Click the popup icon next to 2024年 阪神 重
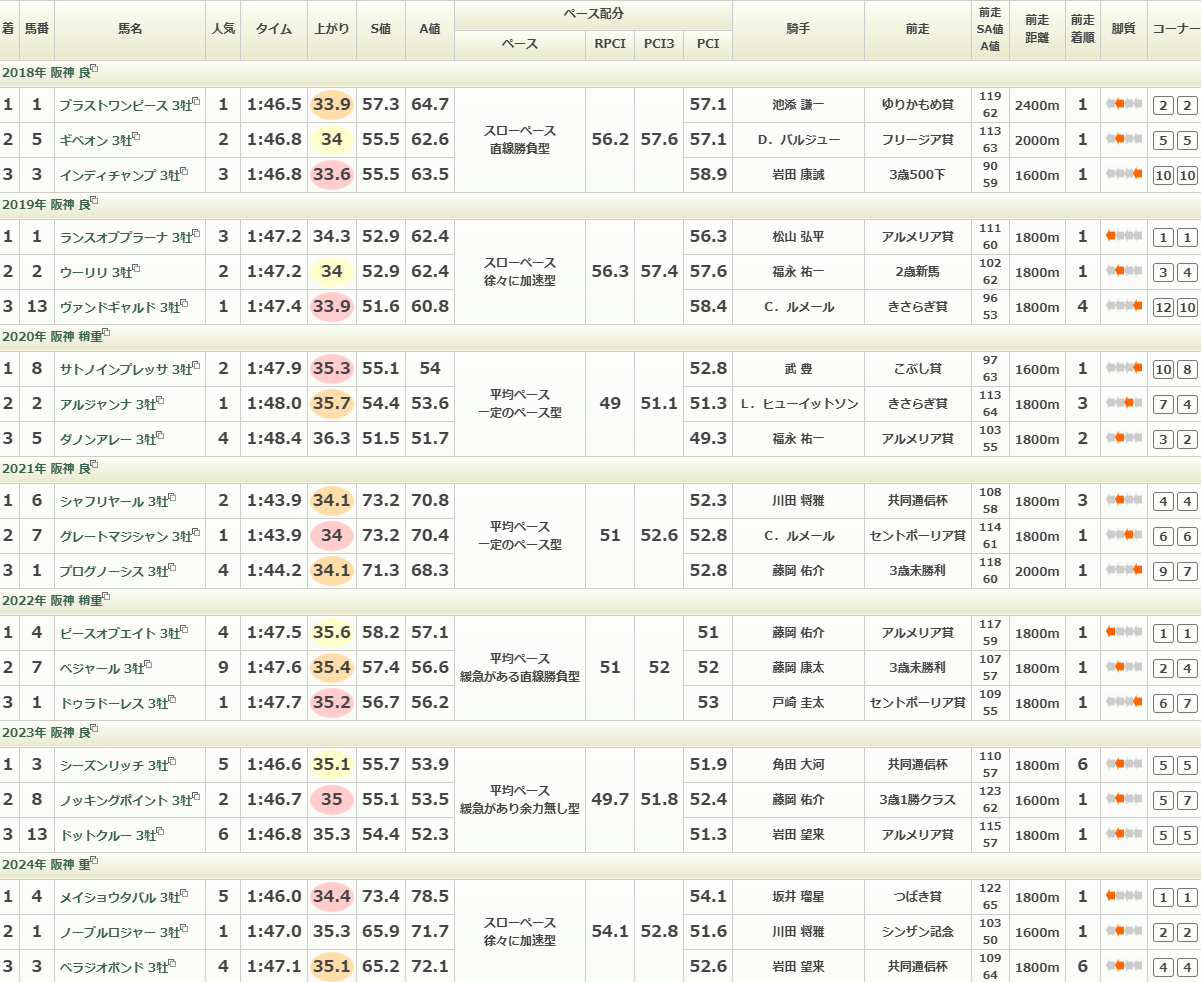The image size is (1201, 982). point(94,862)
